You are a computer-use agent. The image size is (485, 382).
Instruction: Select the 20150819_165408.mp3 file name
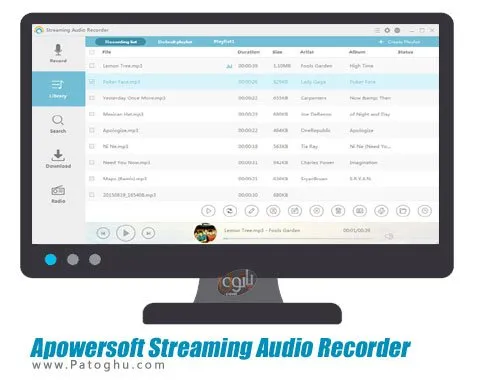[129, 195]
